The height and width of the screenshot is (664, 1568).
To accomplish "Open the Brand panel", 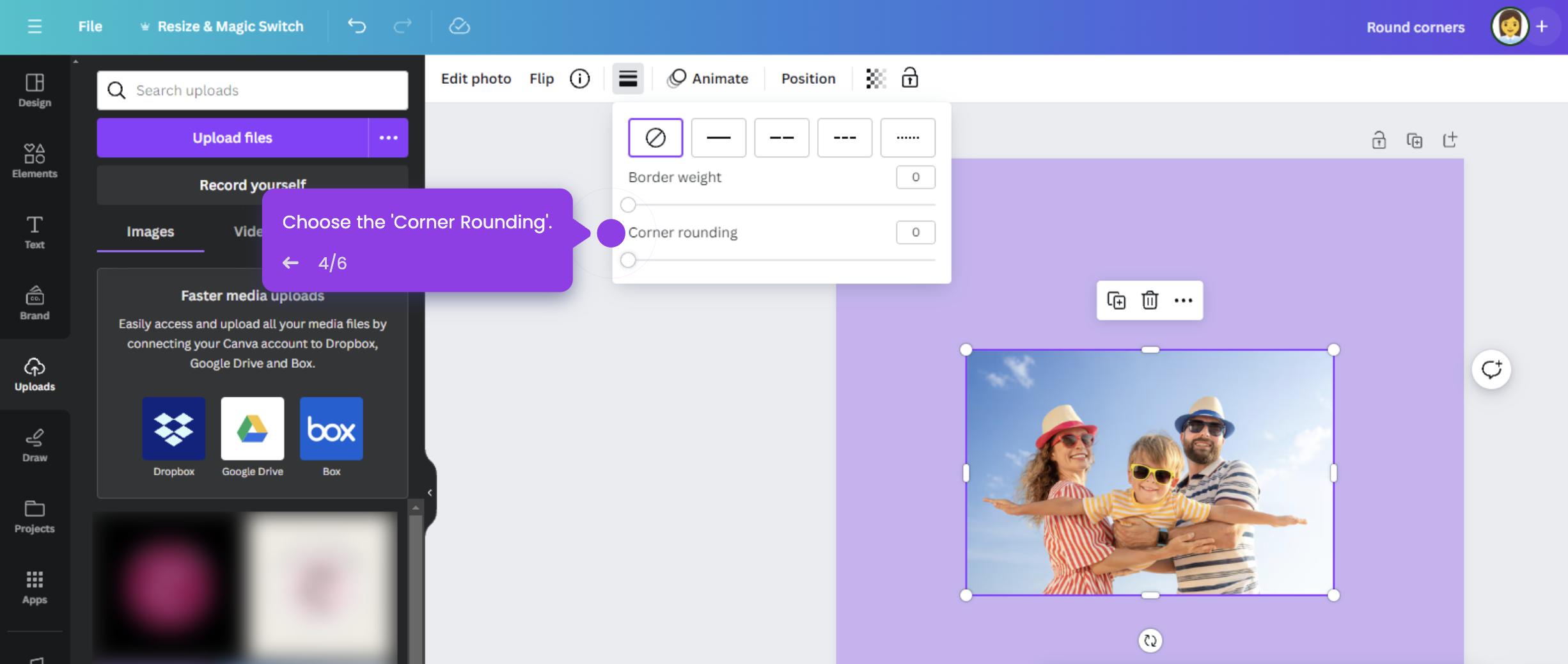I will click(34, 304).
